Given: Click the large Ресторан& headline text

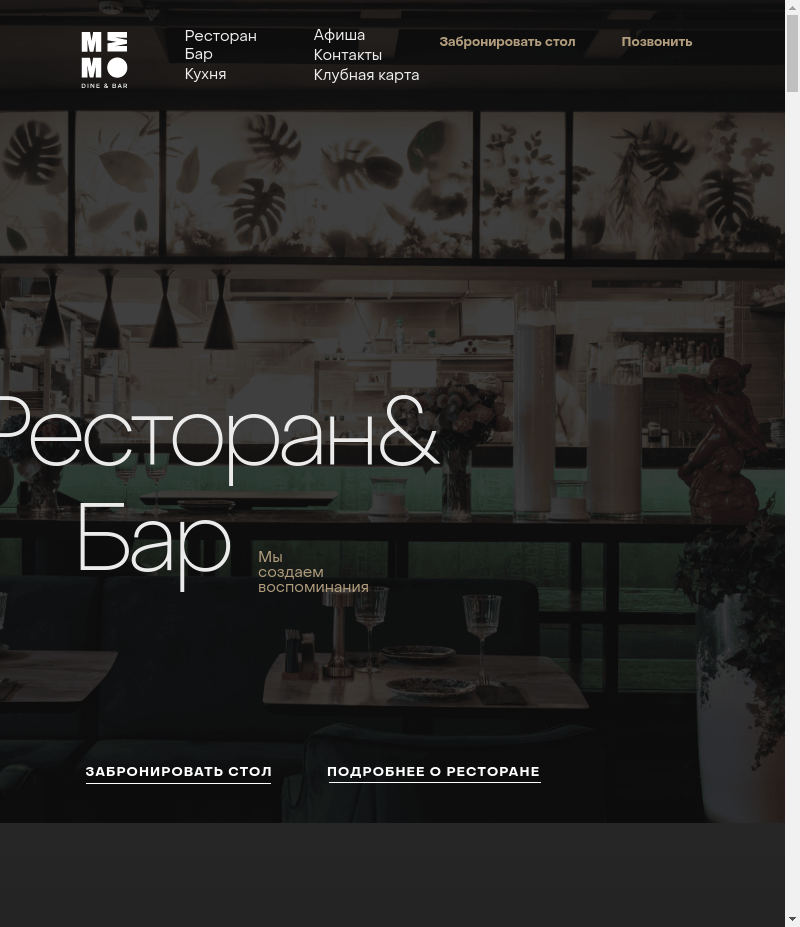Looking at the screenshot, I should [218, 437].
